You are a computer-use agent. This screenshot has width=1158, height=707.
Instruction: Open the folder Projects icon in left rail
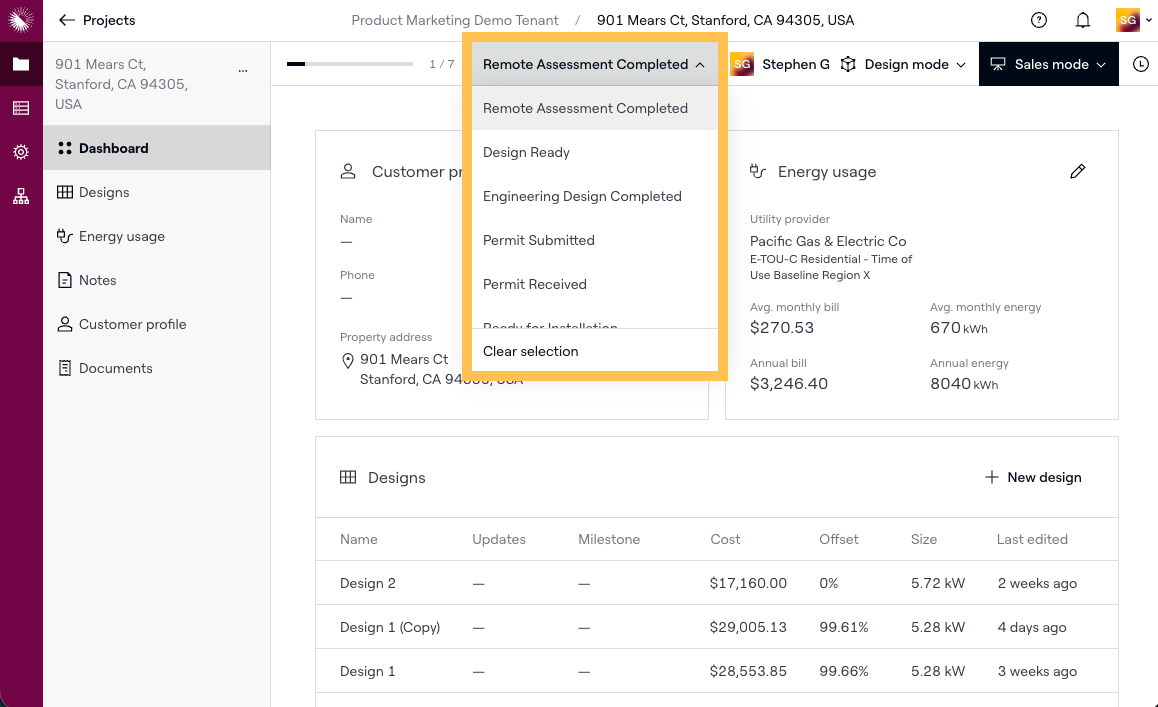tap(21, 64)
